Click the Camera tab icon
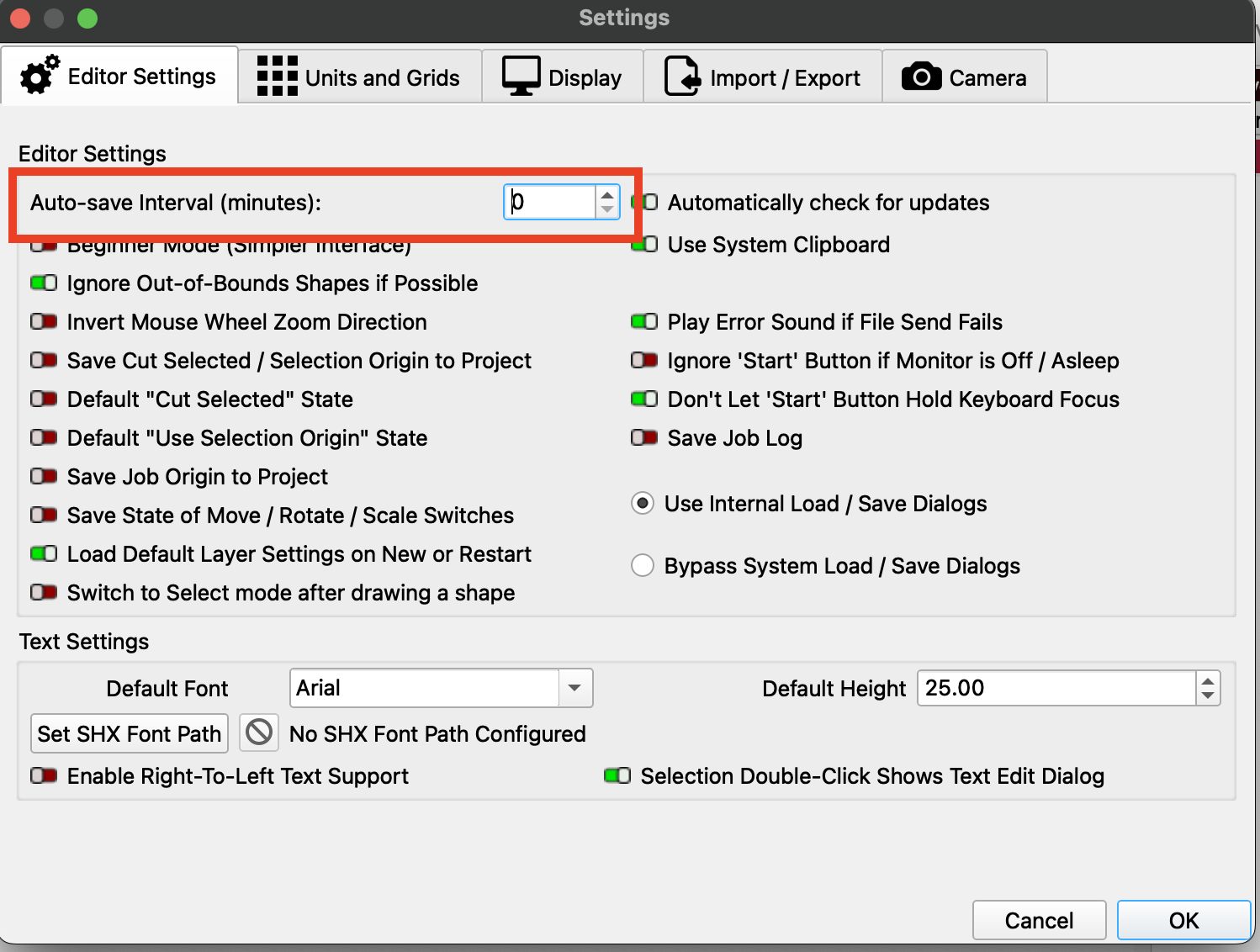The height and width of the screenshot is (952, 1260). tap(921, 77)
